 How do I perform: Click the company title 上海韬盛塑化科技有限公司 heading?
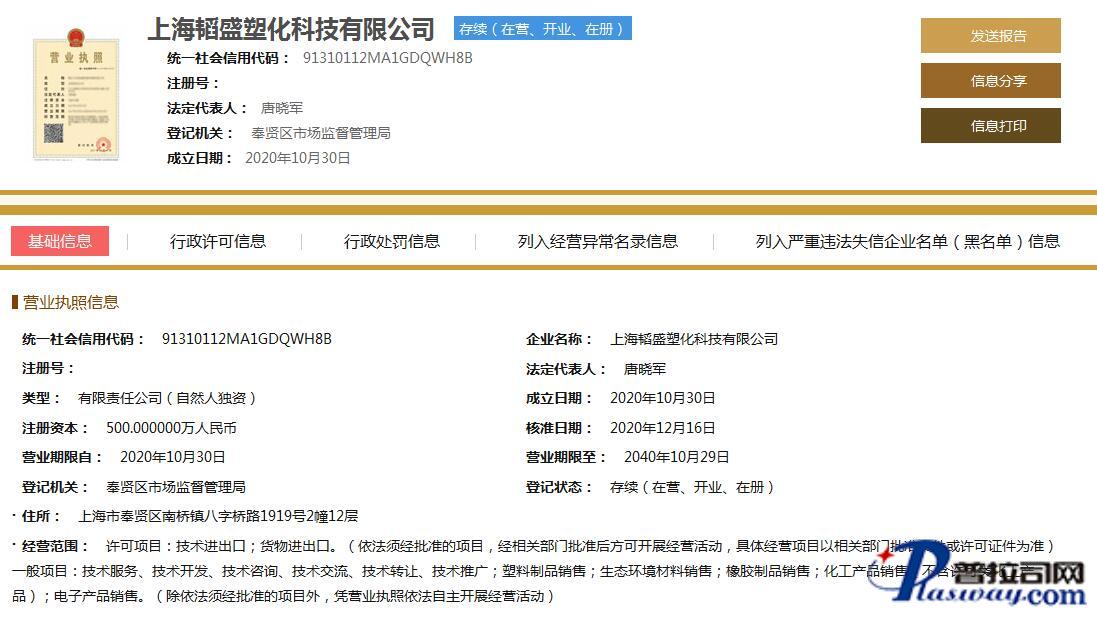coord(291,29)
